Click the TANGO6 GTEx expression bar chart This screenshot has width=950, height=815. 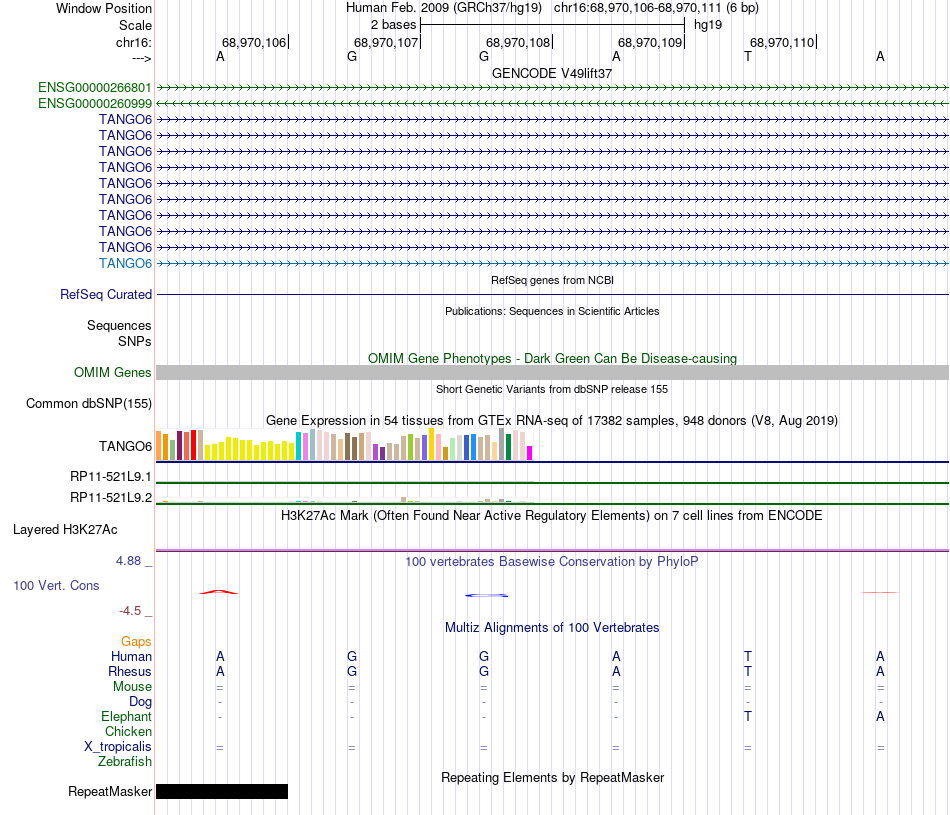click(344, 445)
